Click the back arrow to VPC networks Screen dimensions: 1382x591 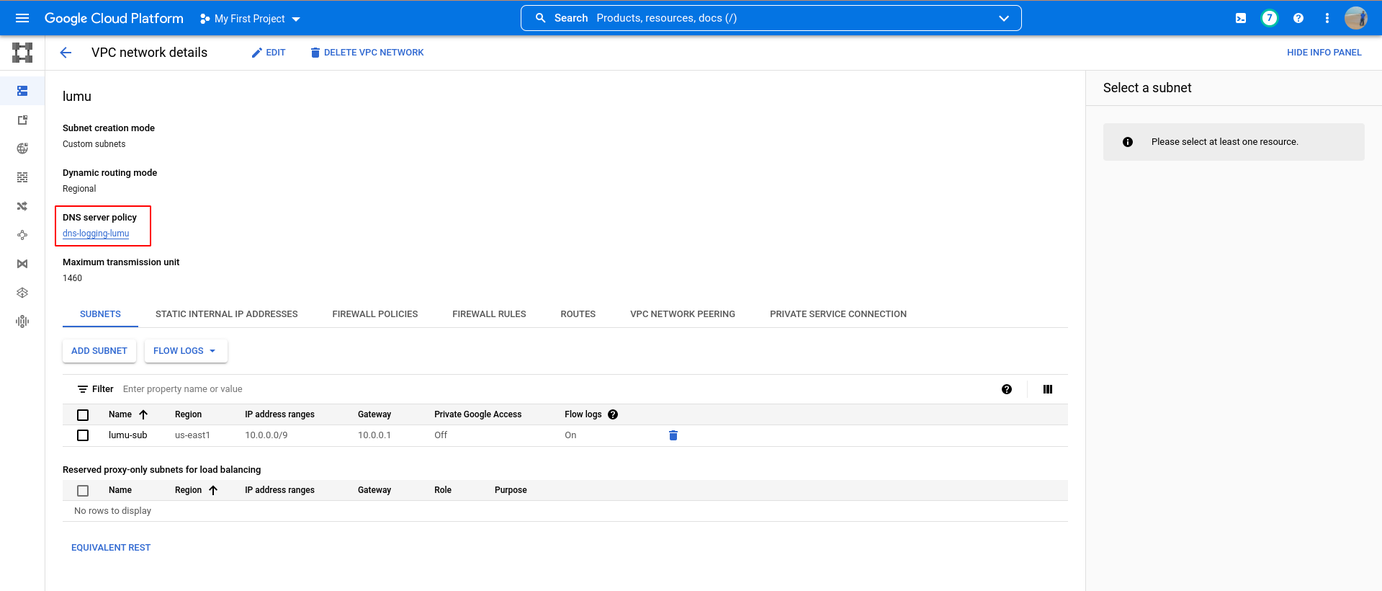tap(66, 53)
